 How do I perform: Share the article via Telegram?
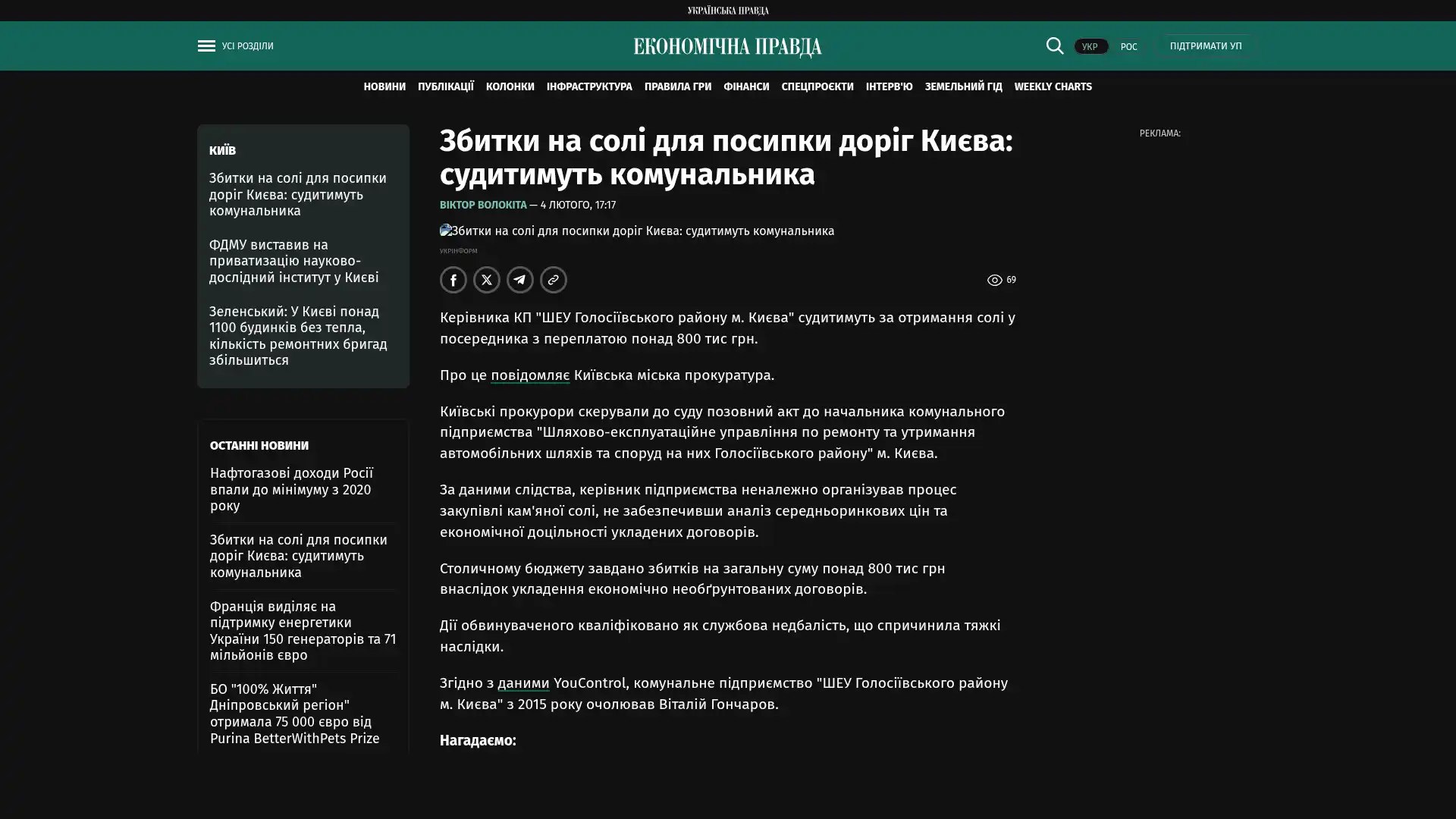tap(519, 280)
